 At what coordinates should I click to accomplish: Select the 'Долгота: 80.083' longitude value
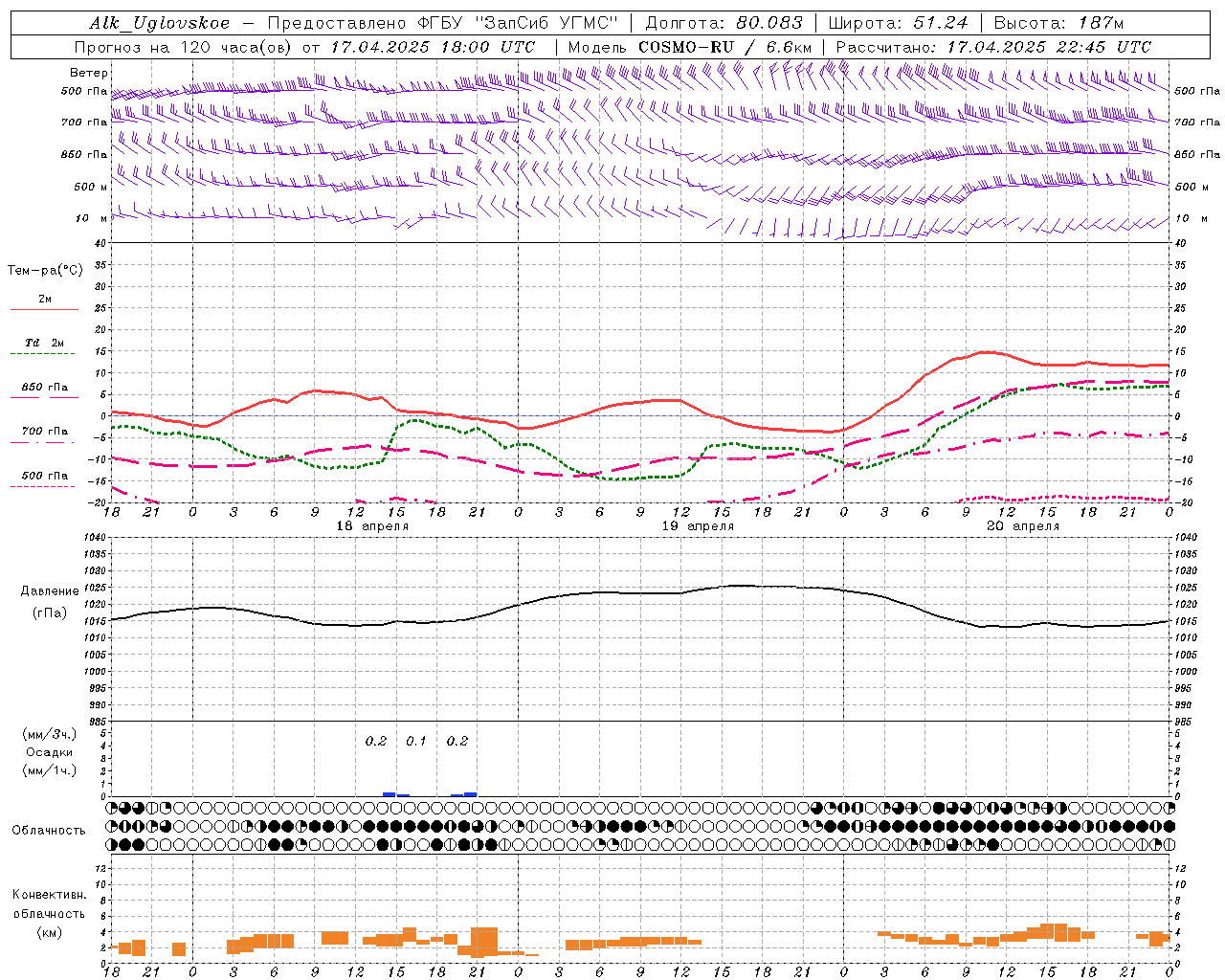[723, 23]
